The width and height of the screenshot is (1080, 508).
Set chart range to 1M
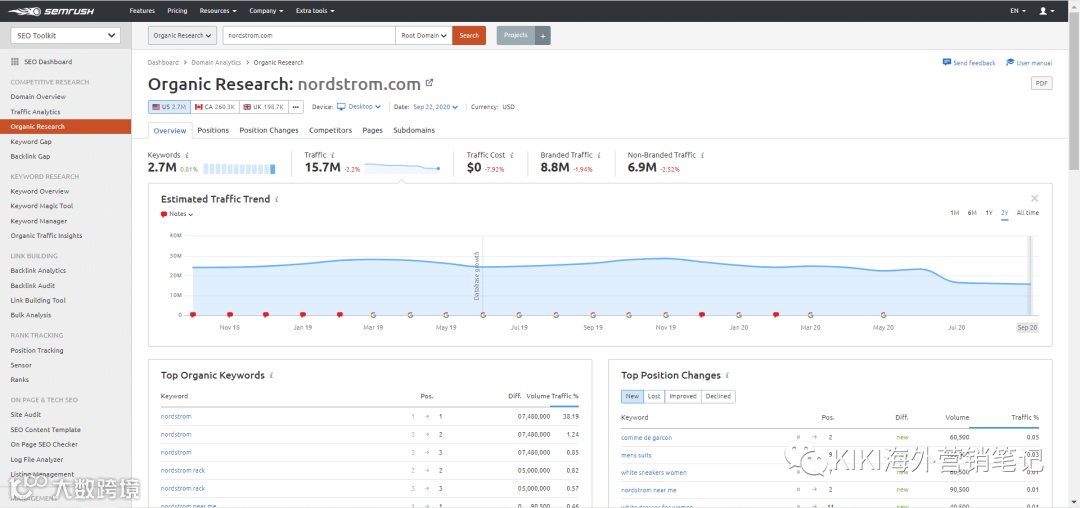click(955, 213)
